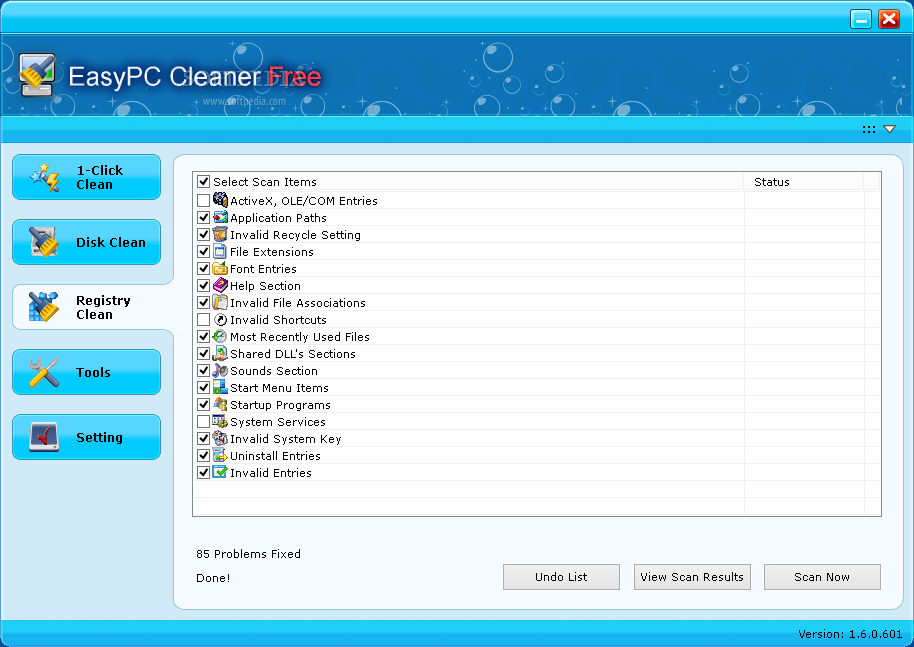Uncheck the Application Paths checkbox
The image size is (914, 647).
(203, 217)
